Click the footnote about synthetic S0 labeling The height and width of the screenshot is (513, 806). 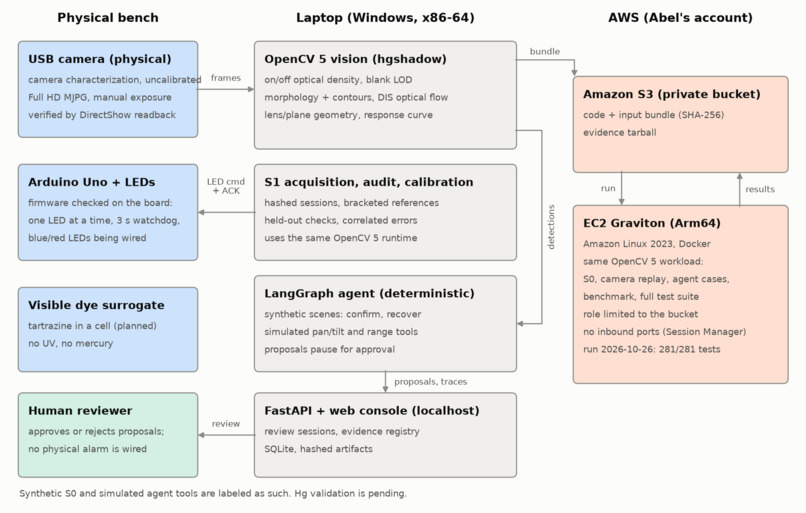[x=213, y=493]
